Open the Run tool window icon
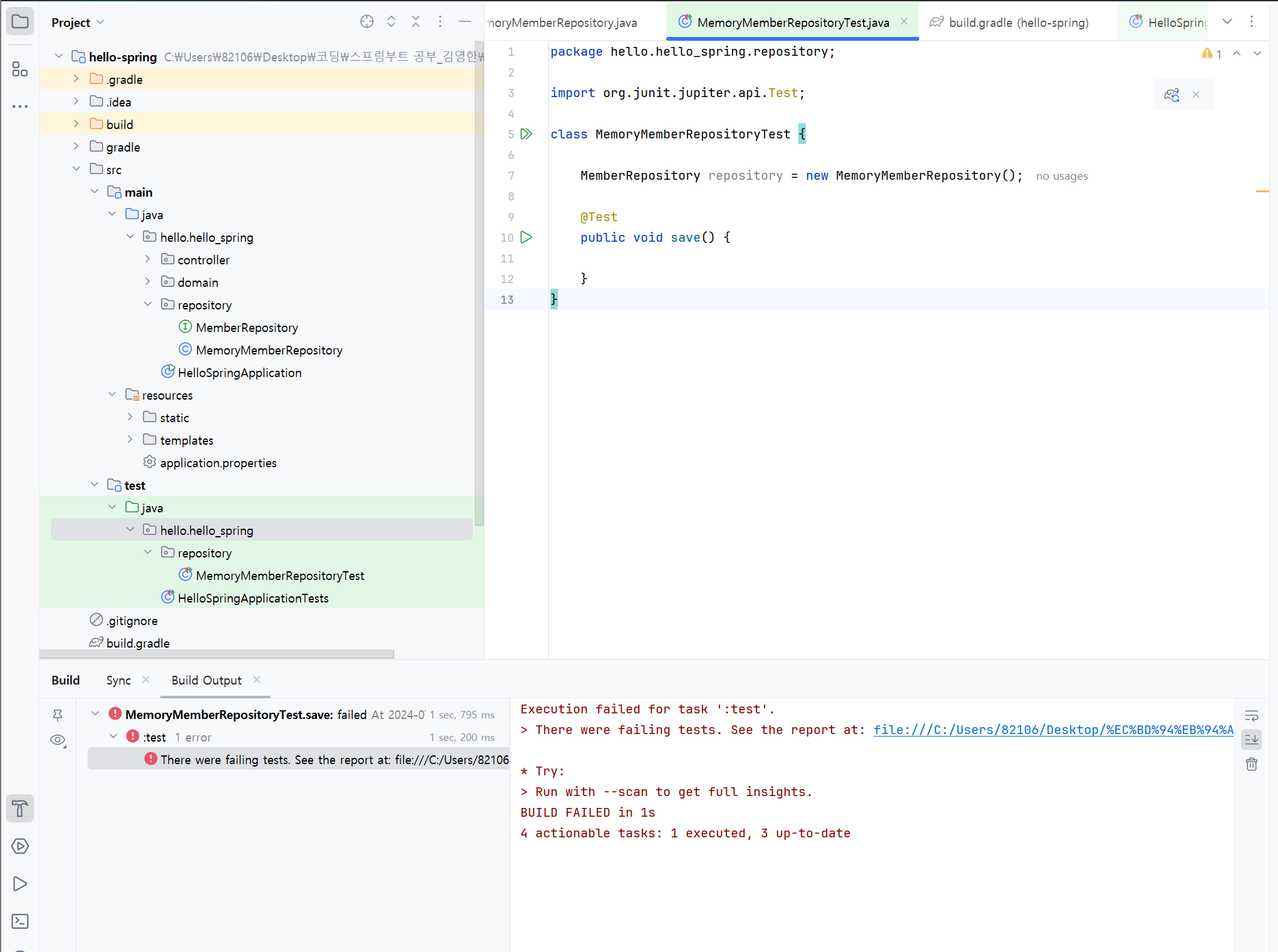 coord(20,884)
